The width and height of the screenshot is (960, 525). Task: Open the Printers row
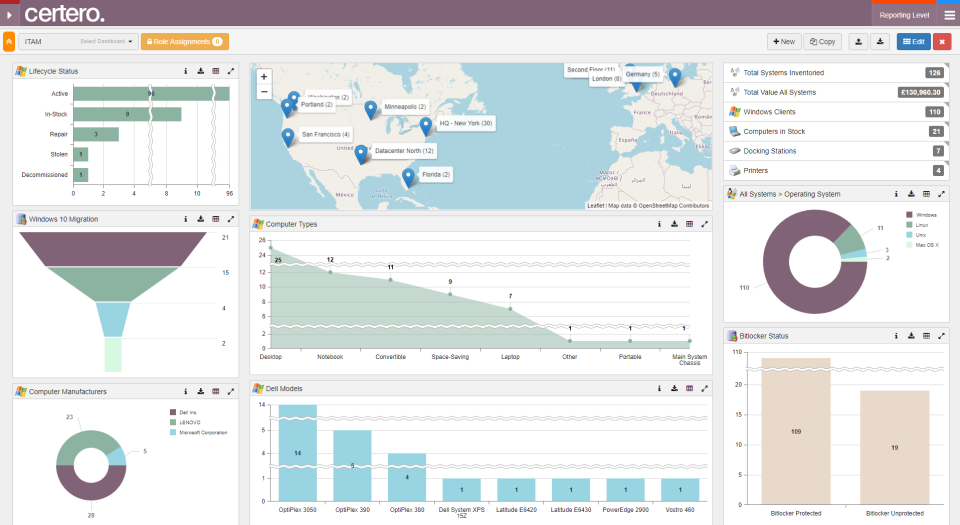pyautogui.click(x=836, y=171)
